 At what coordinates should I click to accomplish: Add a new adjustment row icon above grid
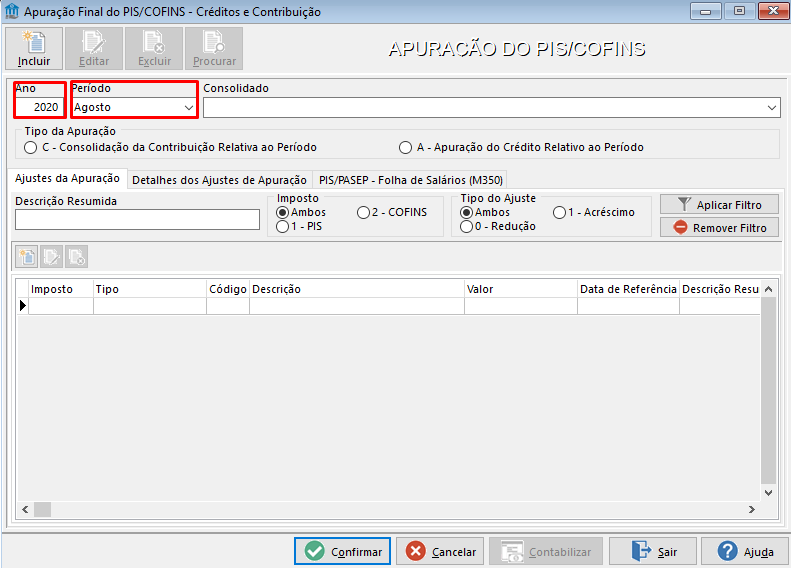tap(27, 257)
